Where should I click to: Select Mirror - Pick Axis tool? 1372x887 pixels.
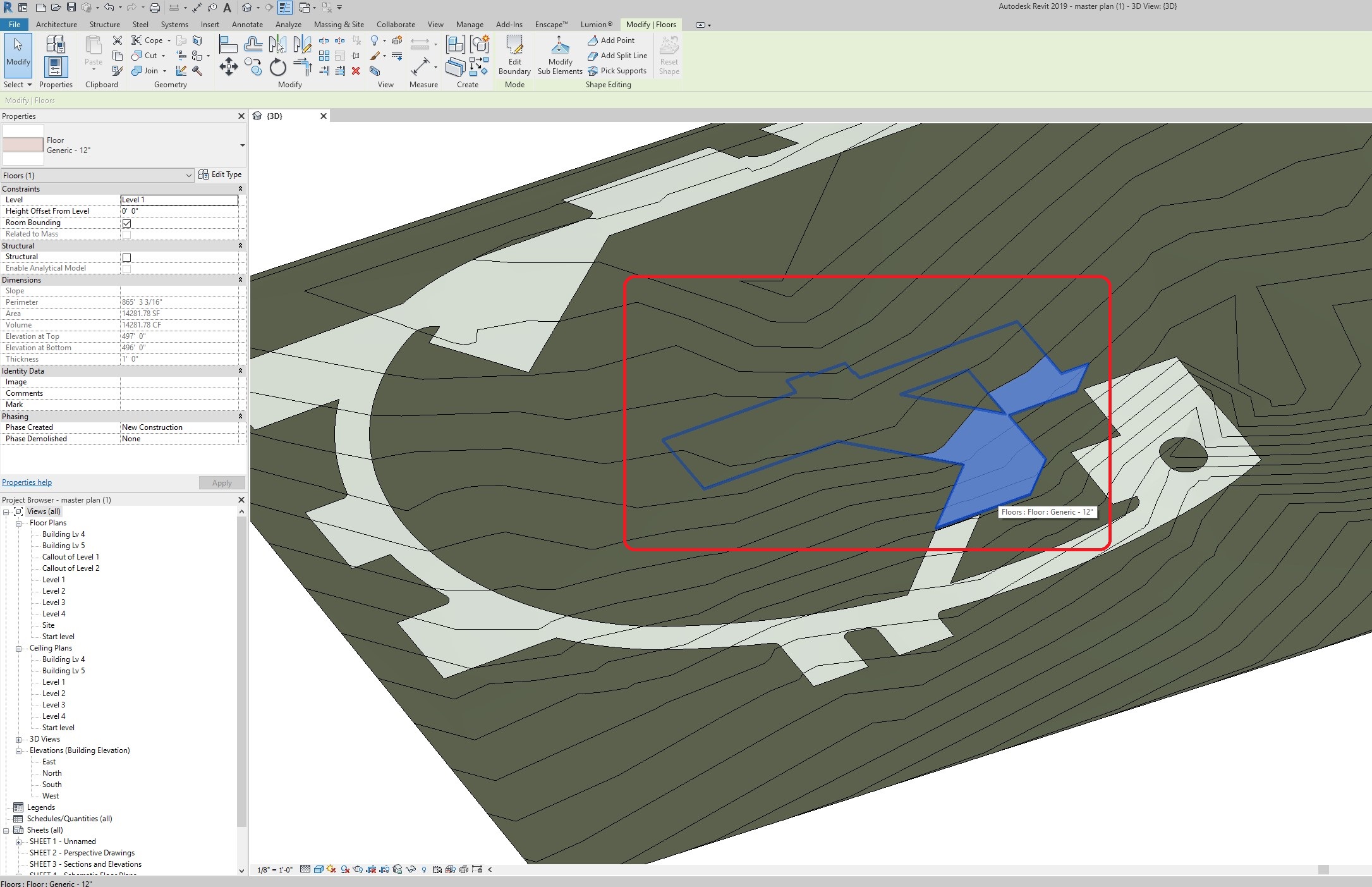[x=277, y=44]
